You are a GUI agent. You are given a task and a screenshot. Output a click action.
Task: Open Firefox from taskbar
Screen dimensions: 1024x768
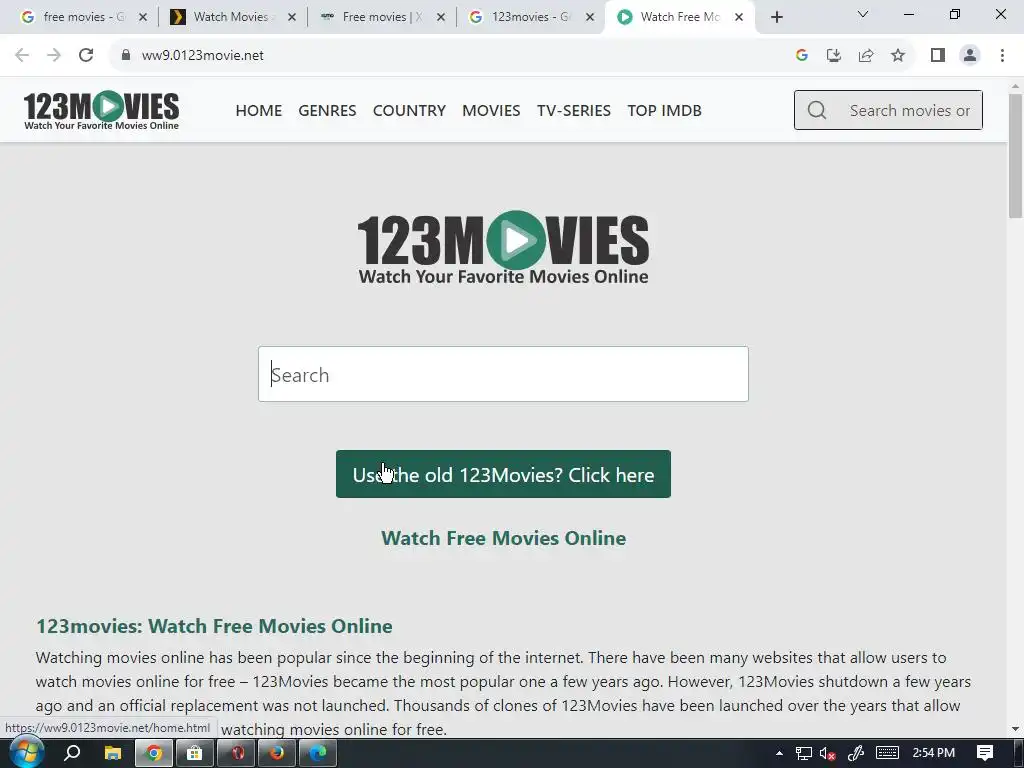coord(277,753)
